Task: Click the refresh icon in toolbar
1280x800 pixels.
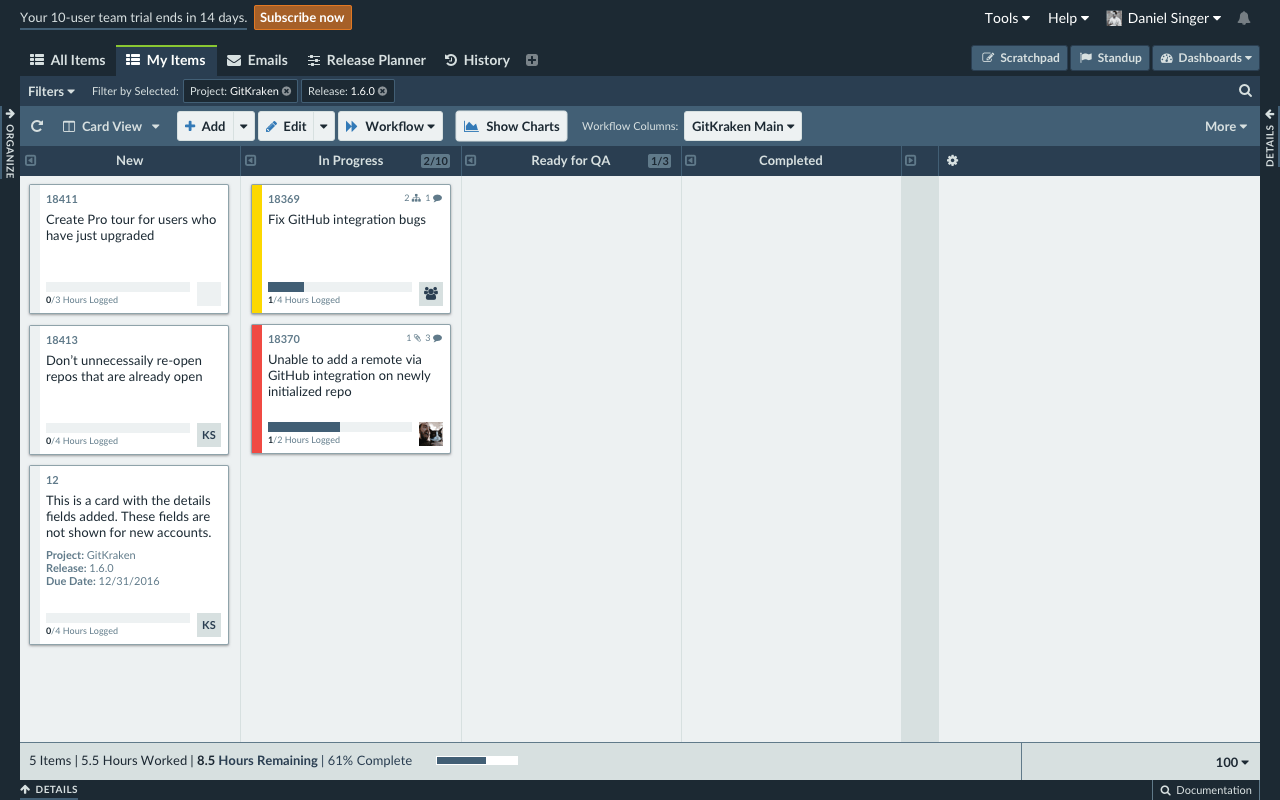Action: tap(37, 126)
